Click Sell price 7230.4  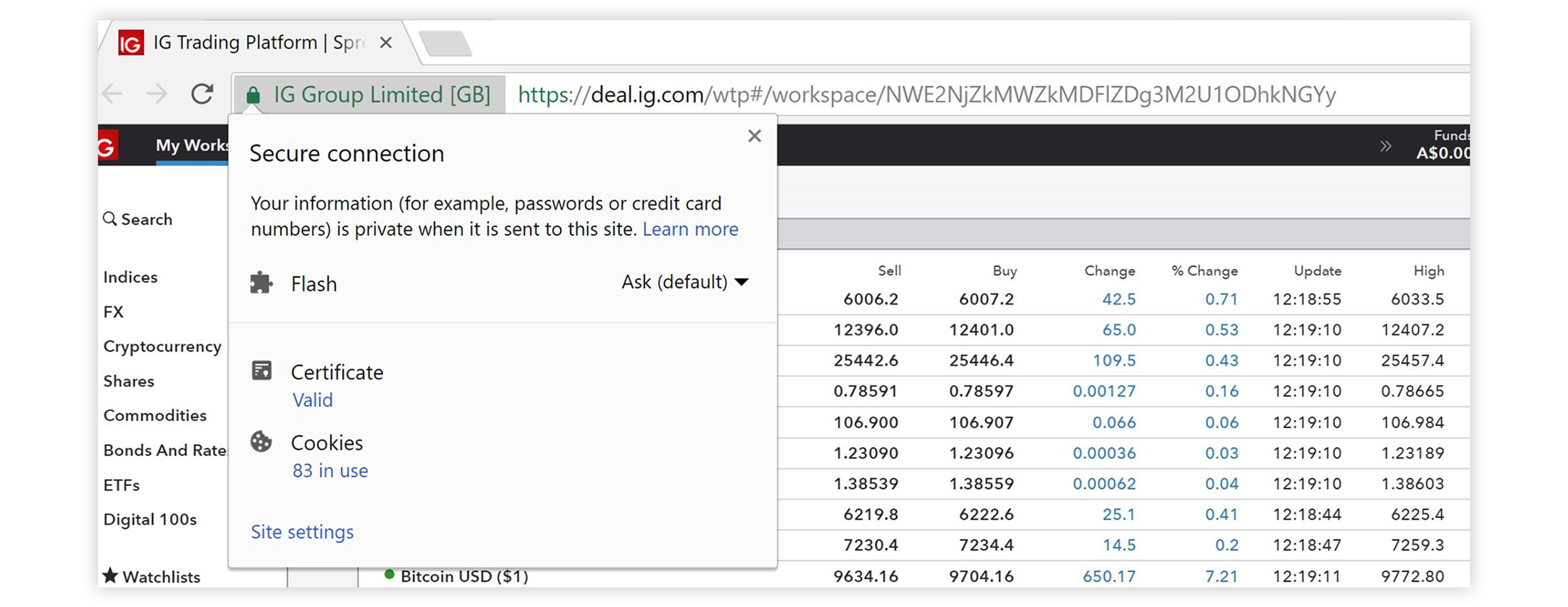(870, 545)
